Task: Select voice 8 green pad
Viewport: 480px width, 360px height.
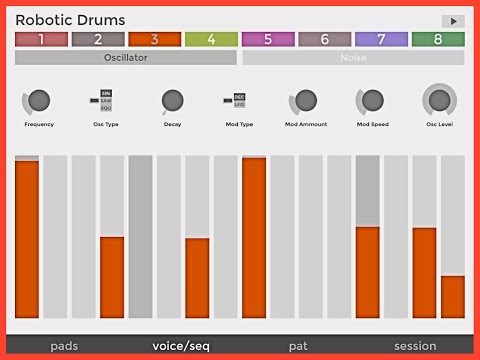Action: (438, 39)
